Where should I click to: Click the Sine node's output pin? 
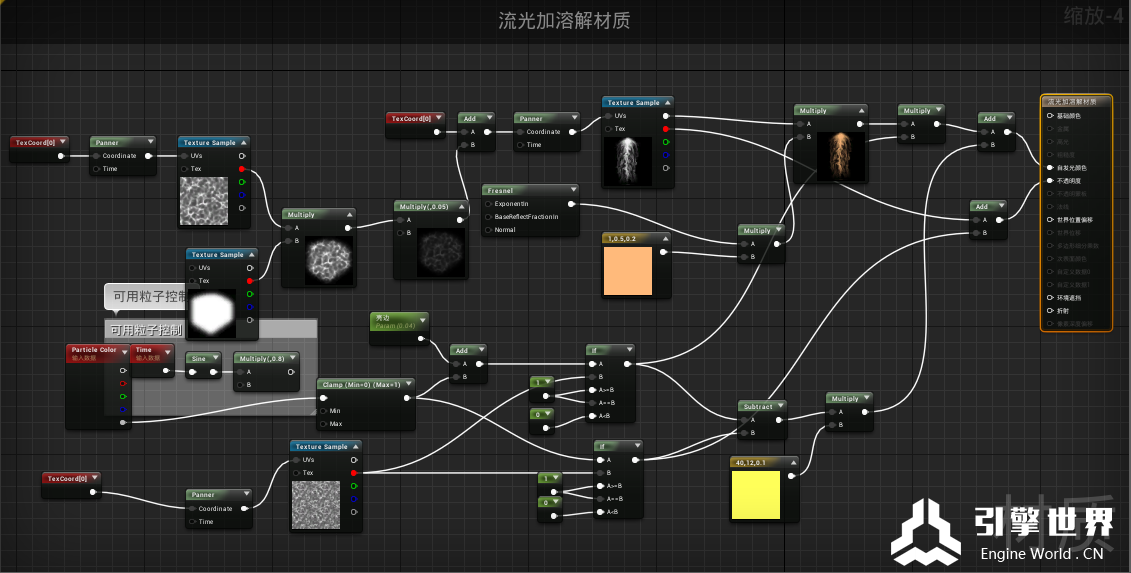[x=214, y=372]
